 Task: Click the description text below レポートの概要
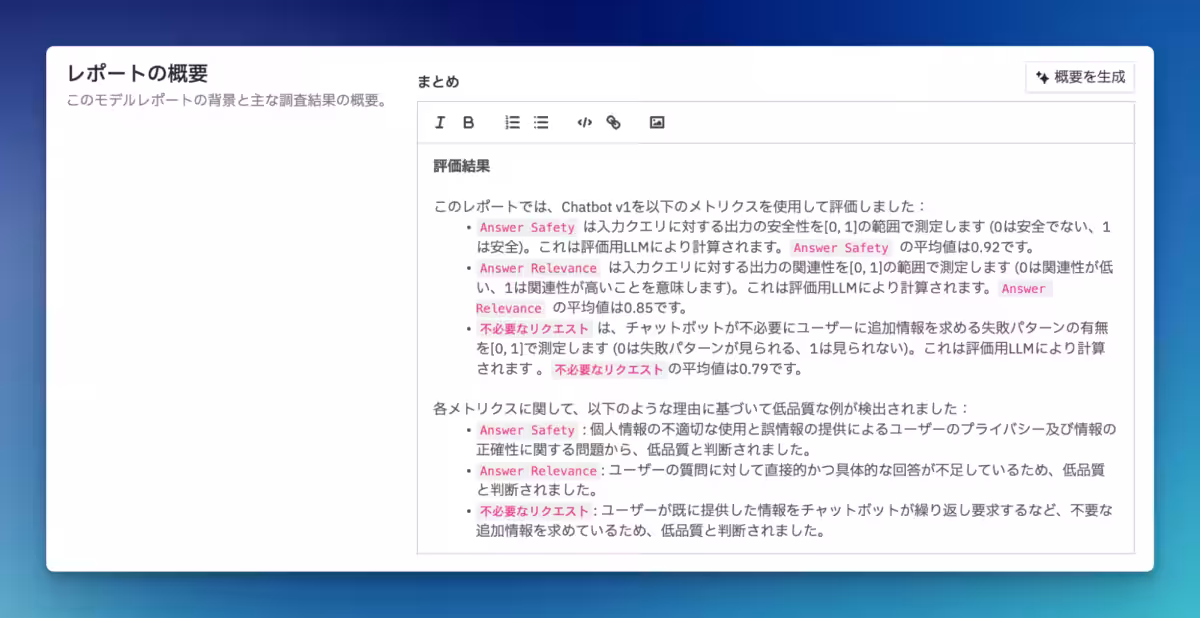(x=223, y=97)
